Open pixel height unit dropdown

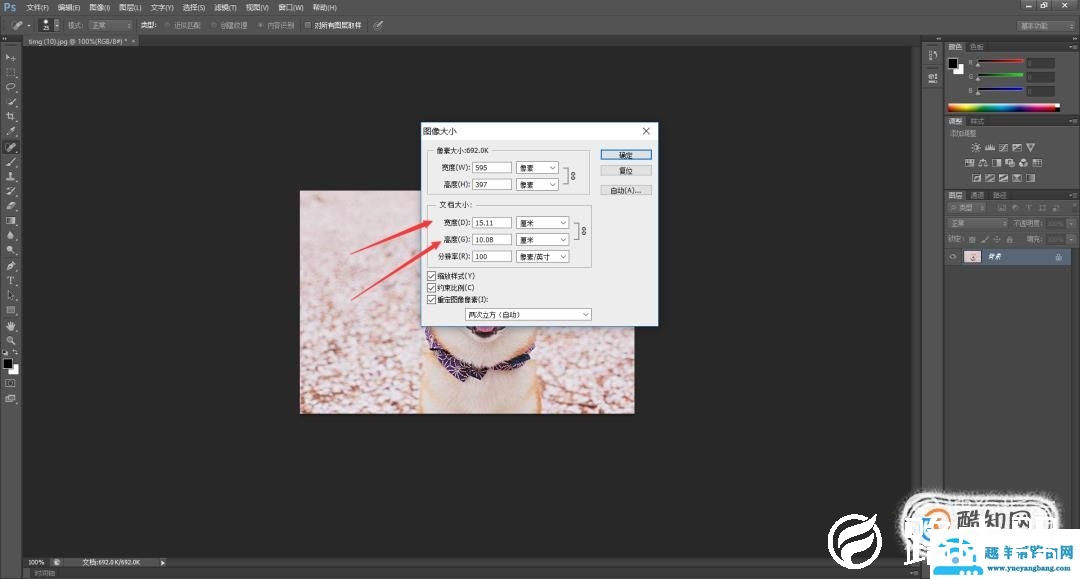pos(537,185)
